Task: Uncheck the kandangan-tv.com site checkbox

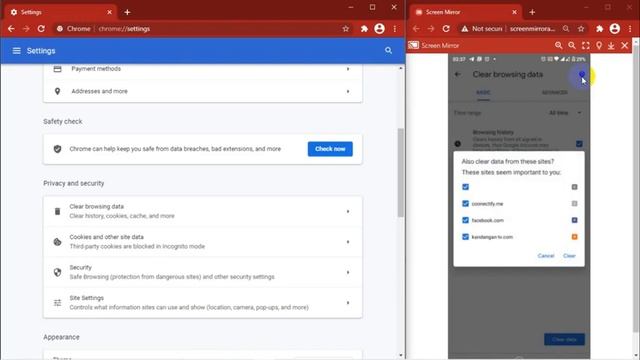Action: click(x=465, y=237)
